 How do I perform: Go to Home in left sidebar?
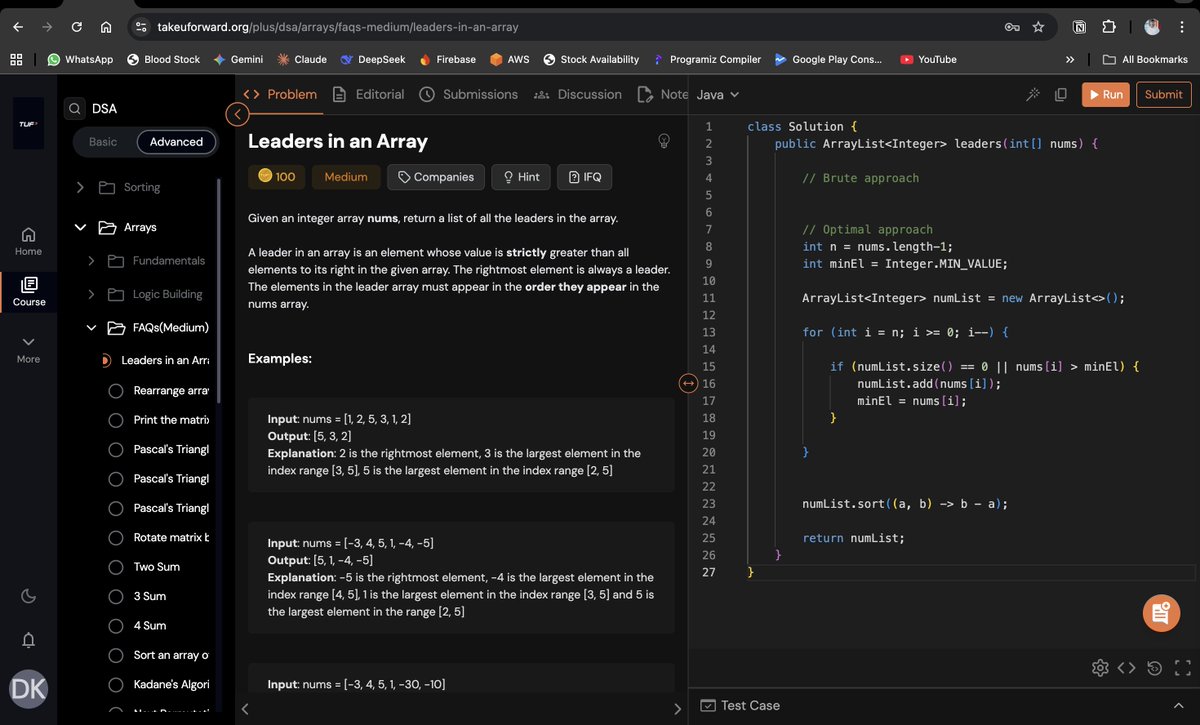click(28, 241)
